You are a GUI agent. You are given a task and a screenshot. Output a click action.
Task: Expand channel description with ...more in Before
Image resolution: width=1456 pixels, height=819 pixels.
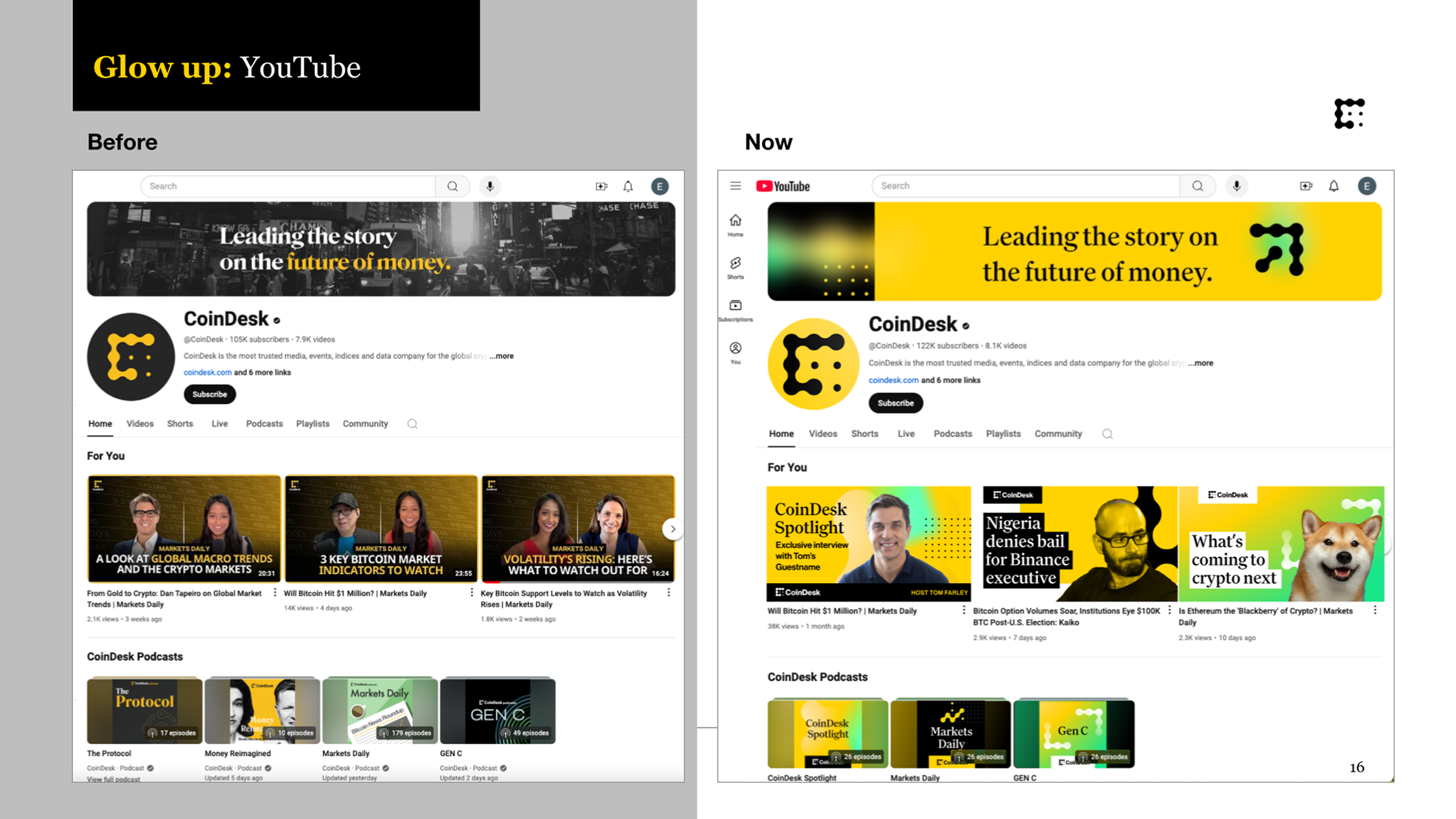click(501, 356)
